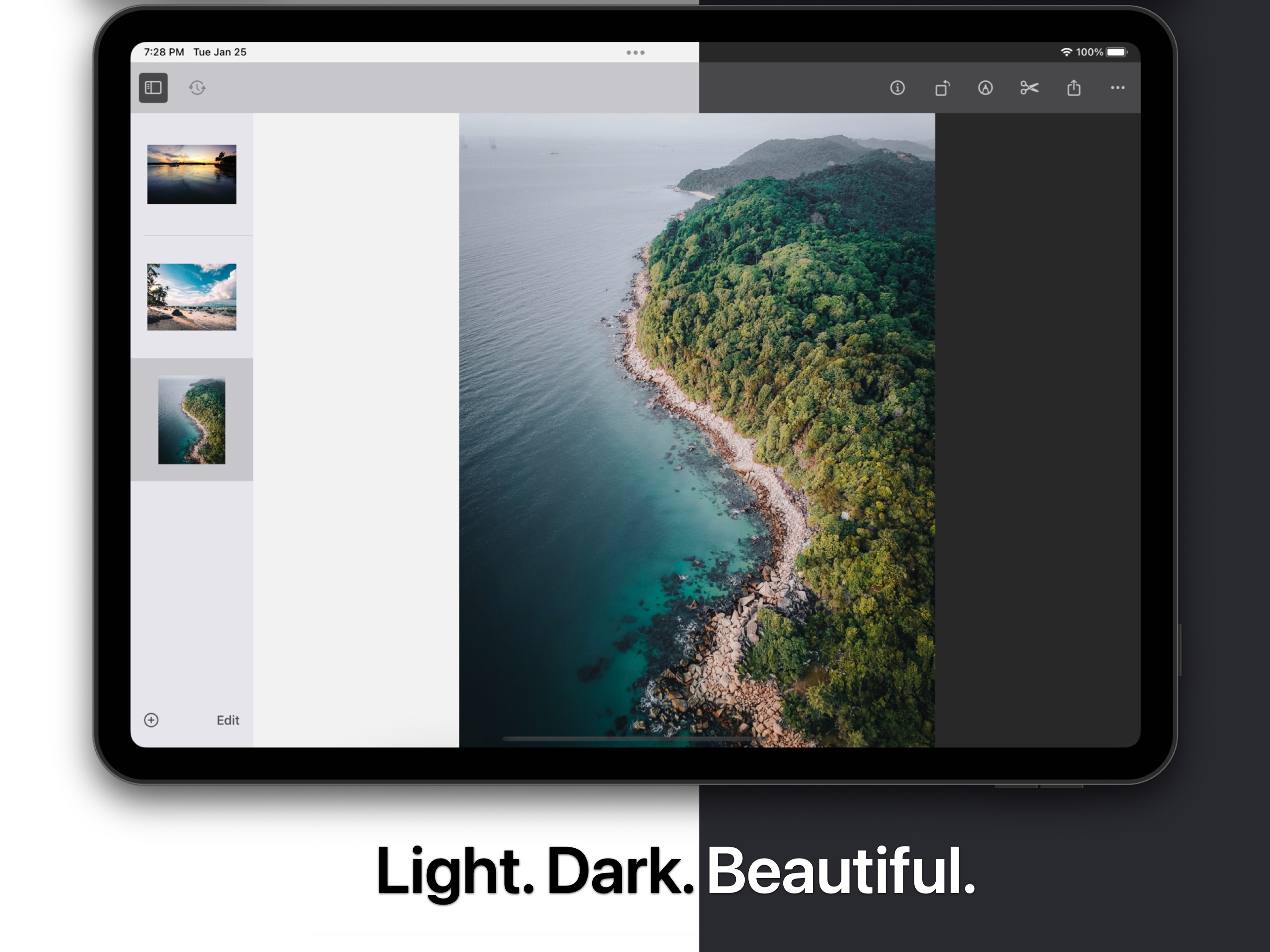
Task: View version history with the clock icon
Action: click(196, 88)
